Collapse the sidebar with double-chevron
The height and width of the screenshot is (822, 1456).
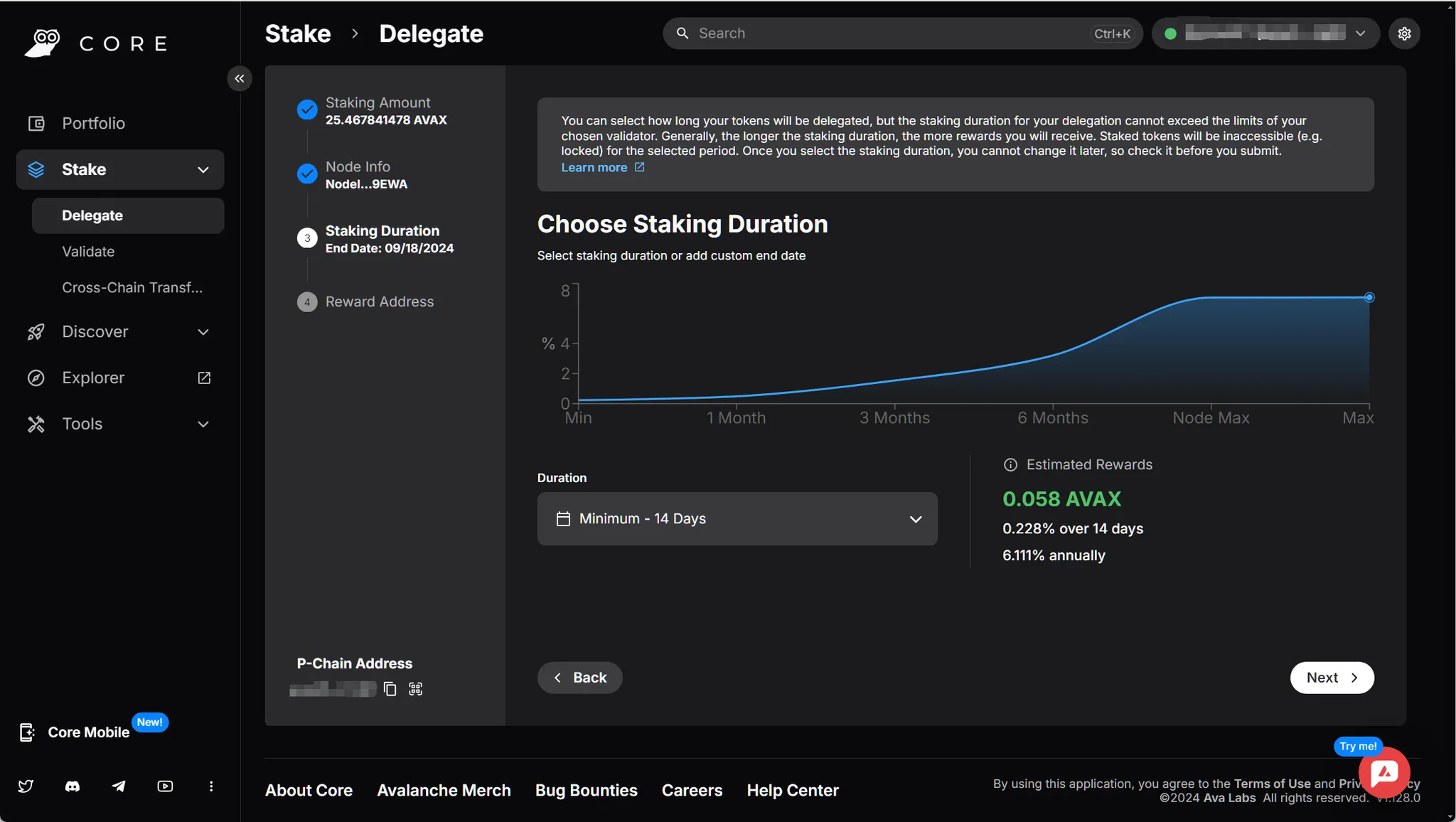point(240,79)
